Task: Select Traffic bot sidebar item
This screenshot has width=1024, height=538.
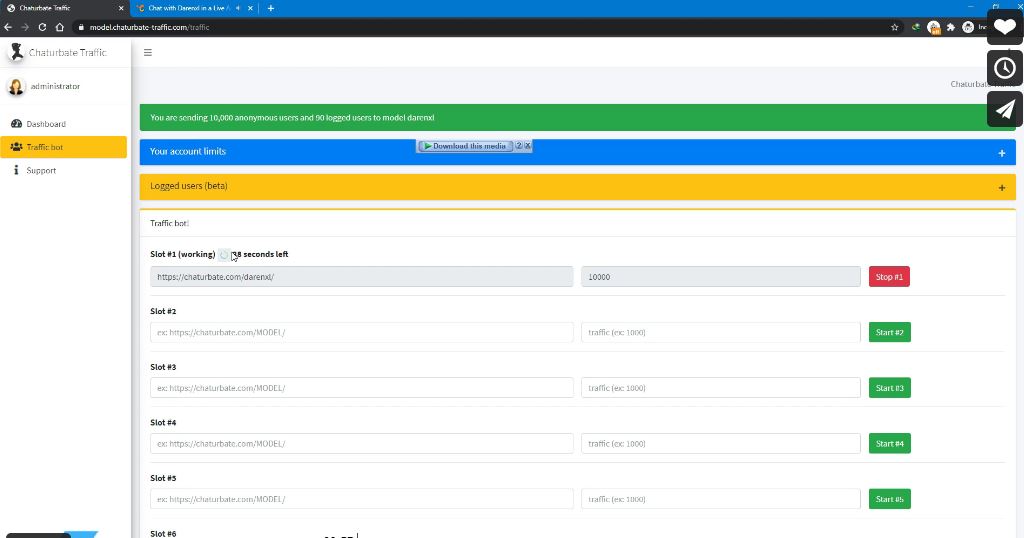Action: (45, 147)
